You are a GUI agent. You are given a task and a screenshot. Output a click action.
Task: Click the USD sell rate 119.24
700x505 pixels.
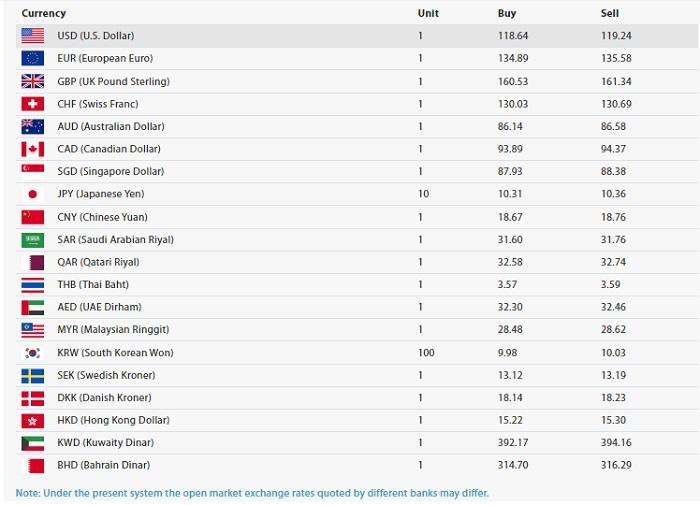(x=615, y=36)
